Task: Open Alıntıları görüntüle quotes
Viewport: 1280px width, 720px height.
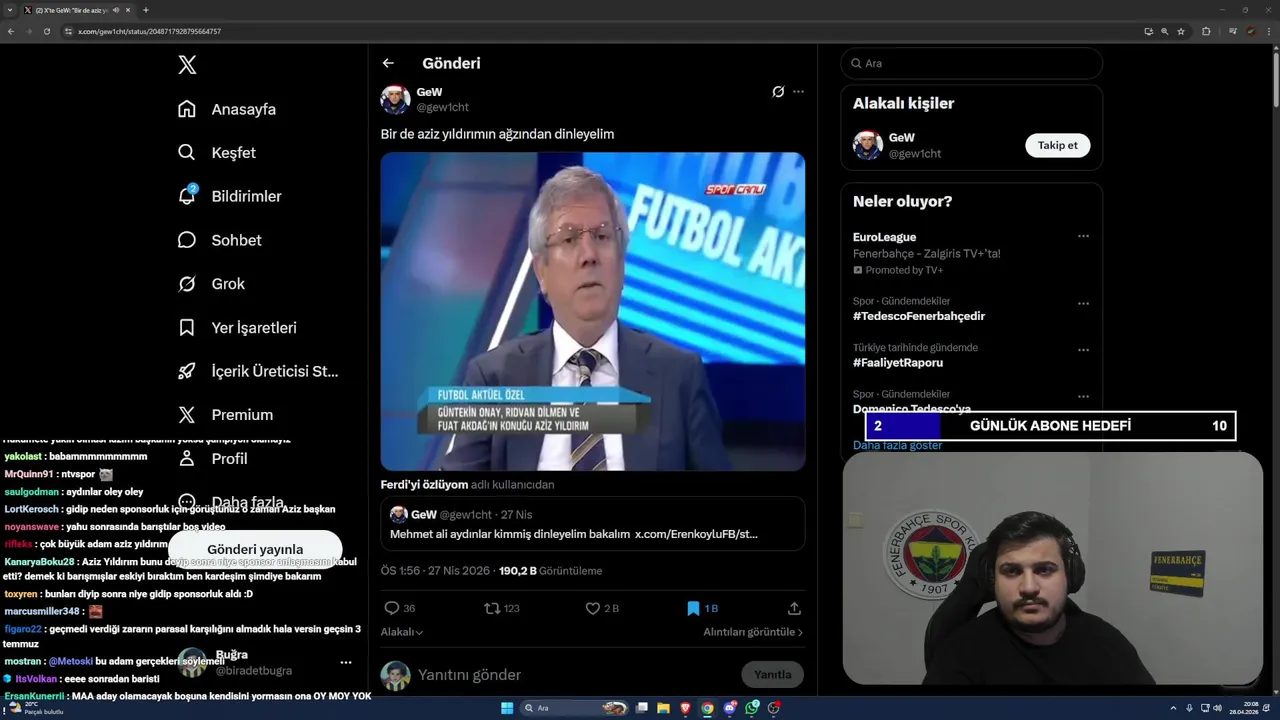Action: 753,632
